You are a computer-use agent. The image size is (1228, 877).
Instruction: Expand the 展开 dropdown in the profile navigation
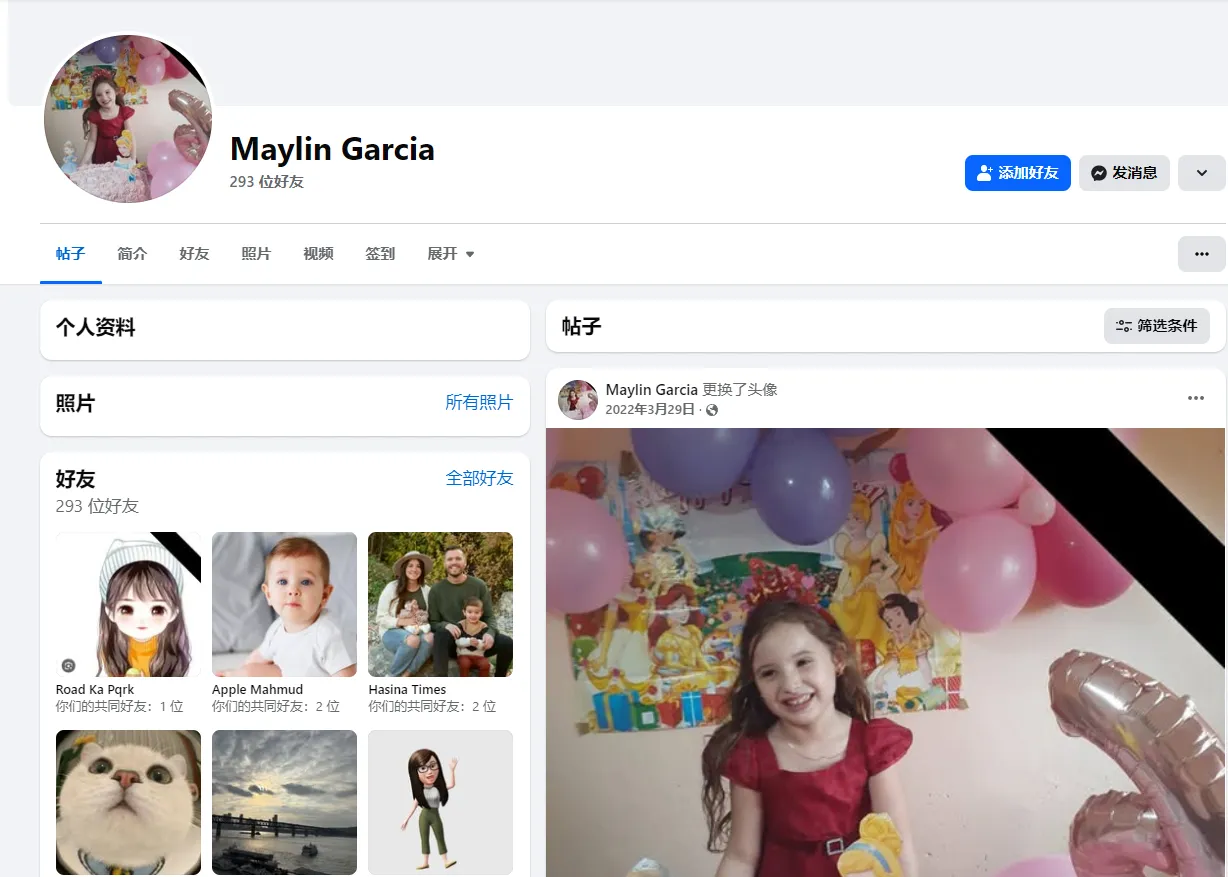pyautogui.click(x=450, y=253)
